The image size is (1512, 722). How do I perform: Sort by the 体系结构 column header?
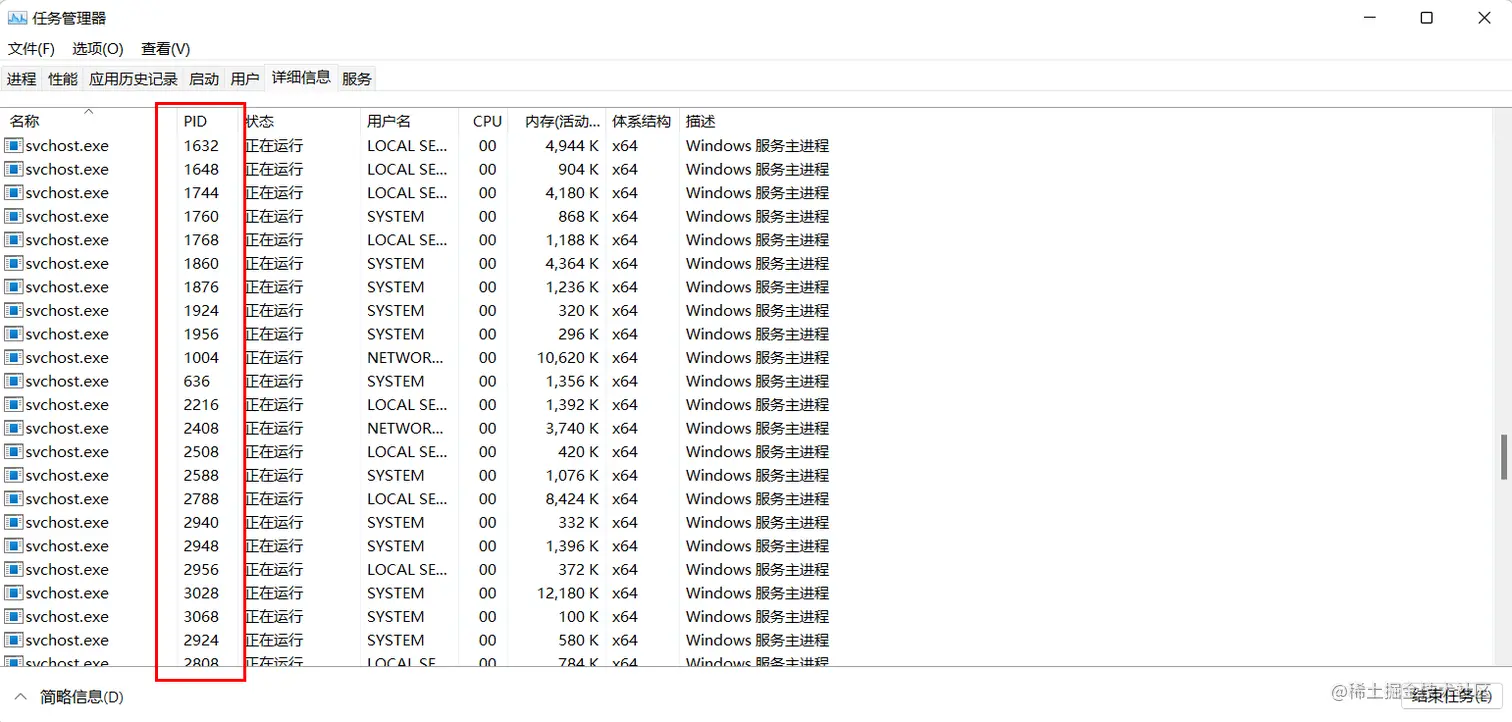[642, 120]
